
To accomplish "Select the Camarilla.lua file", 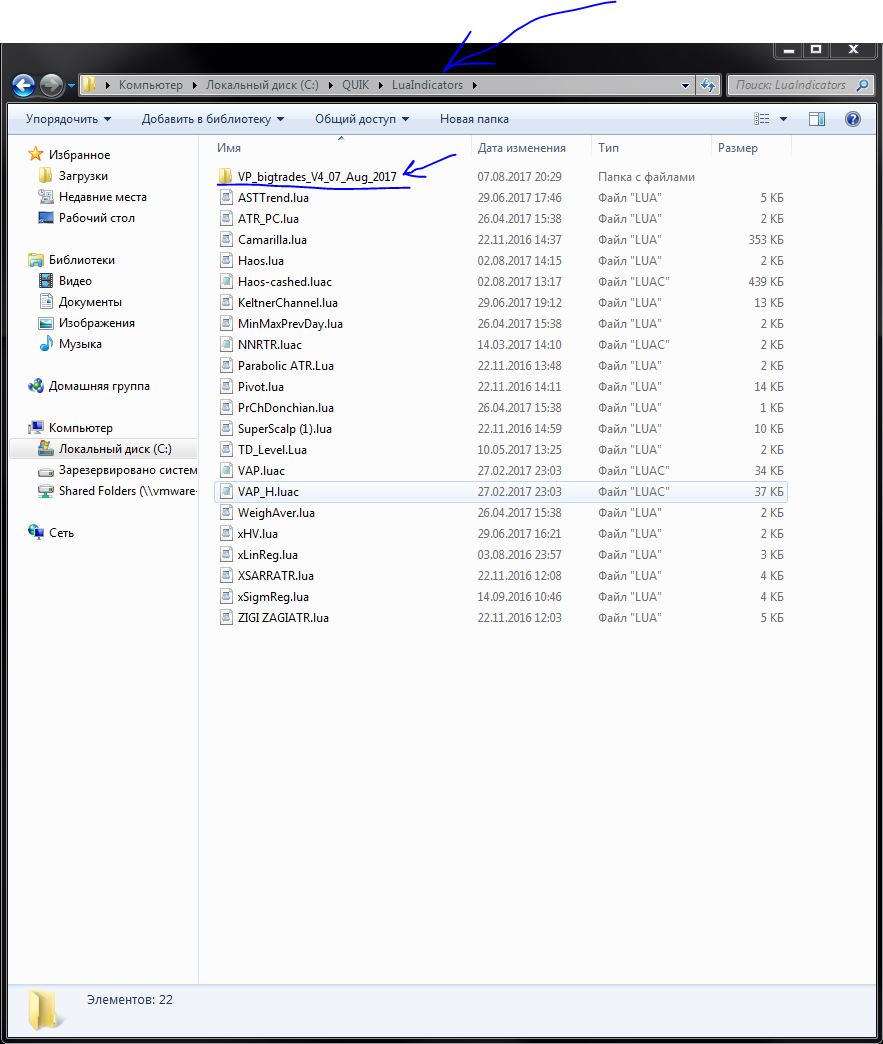I will coord(272,240).
